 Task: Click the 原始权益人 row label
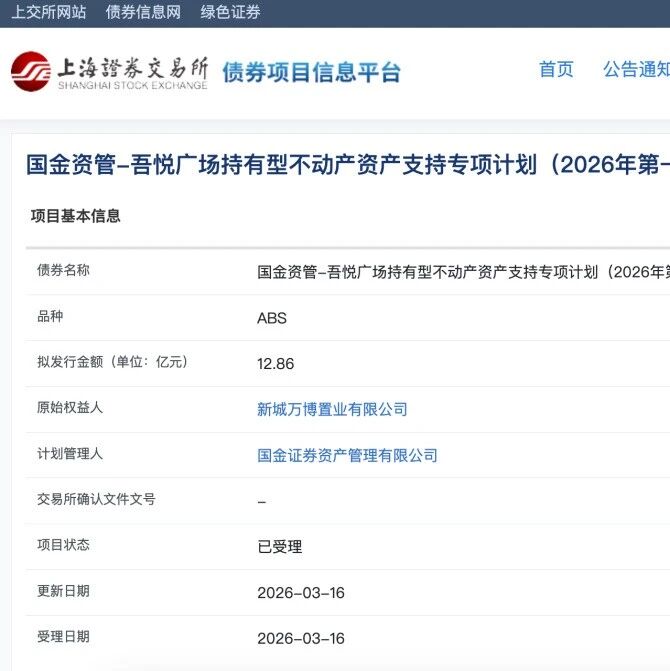pyautogui.click(x=70, y=407)
